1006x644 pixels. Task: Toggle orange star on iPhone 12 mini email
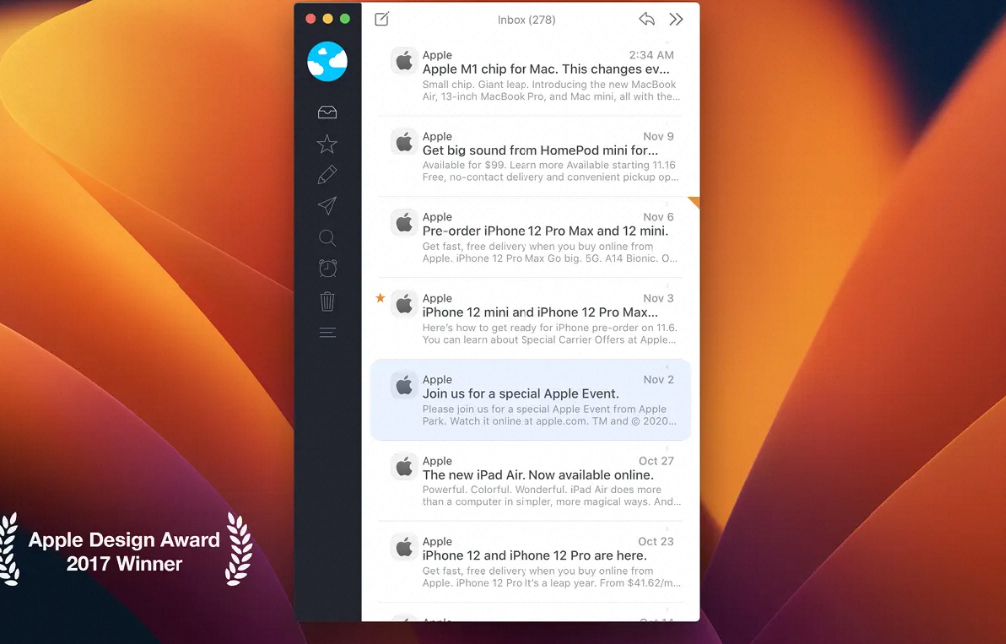pyautogui.click(x=380, y=298)
